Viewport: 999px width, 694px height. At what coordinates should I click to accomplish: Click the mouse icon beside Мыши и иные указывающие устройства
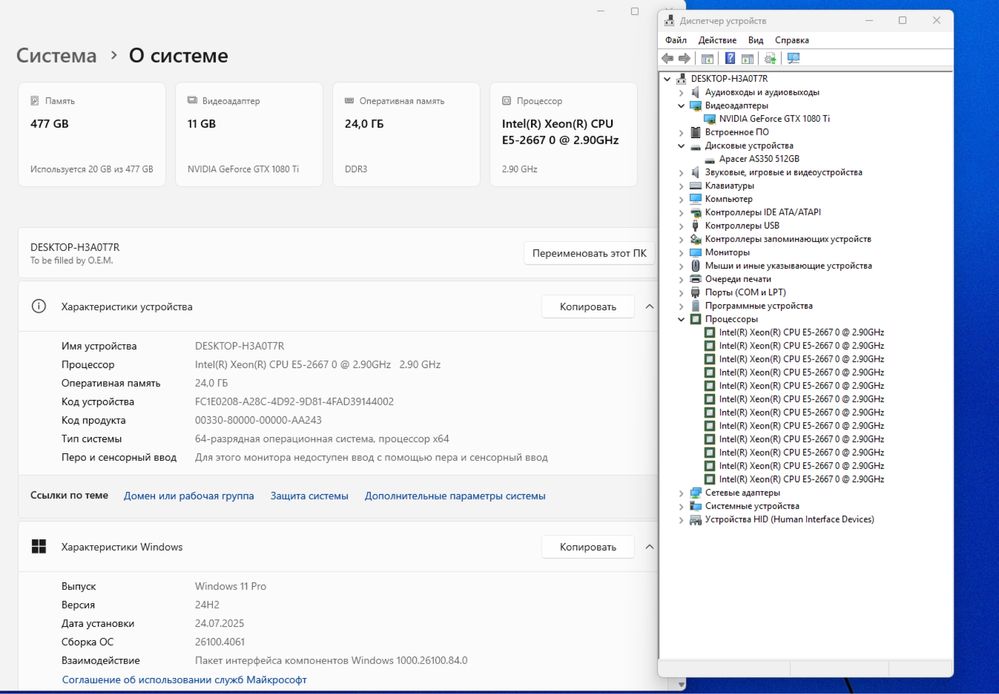point(696,266)
